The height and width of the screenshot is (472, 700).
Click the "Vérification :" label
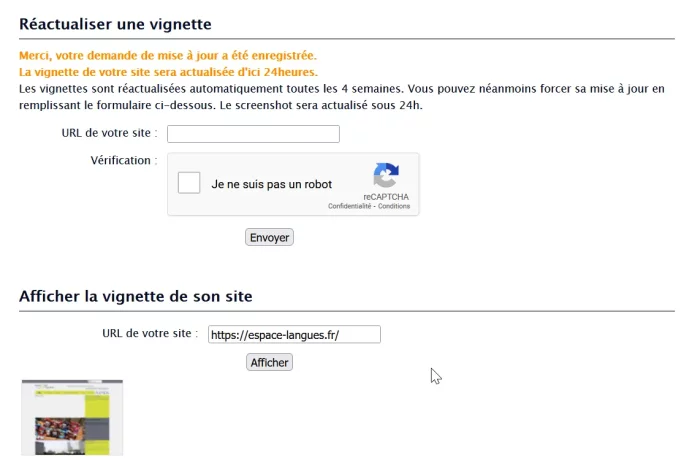pos(123,160)
